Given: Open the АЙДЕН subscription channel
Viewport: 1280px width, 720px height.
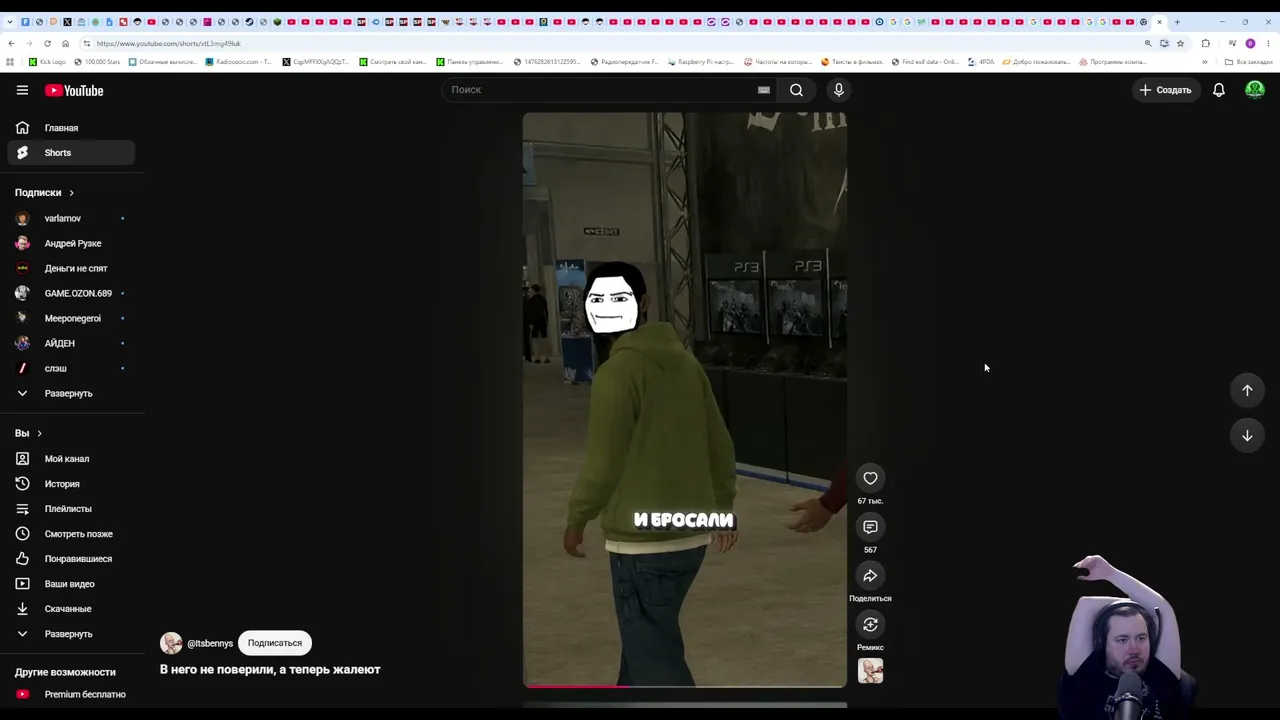Looking at the screenshot, I should (71, 343).
